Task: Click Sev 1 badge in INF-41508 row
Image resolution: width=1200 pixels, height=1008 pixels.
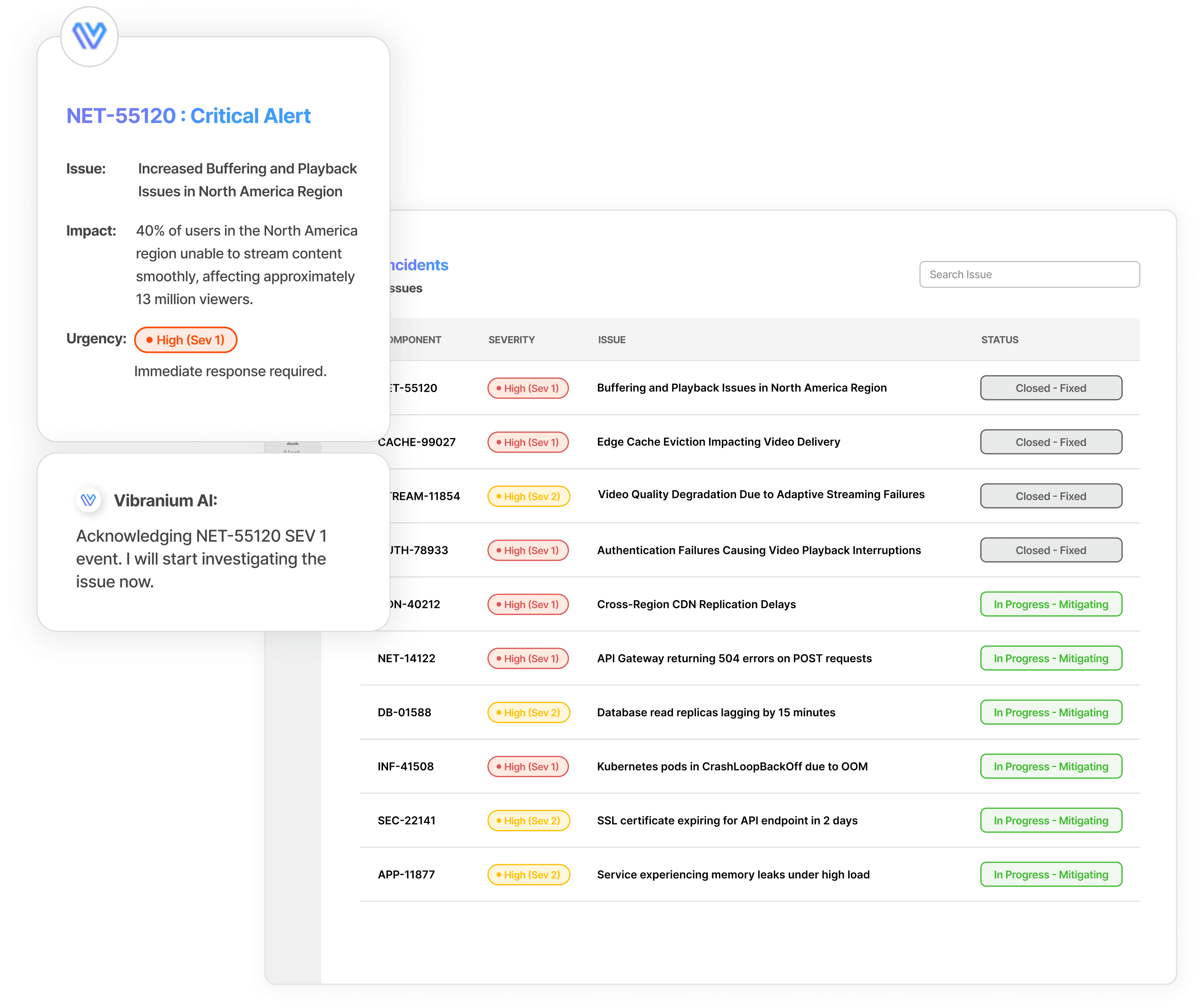Action: (x=528, y=766)
